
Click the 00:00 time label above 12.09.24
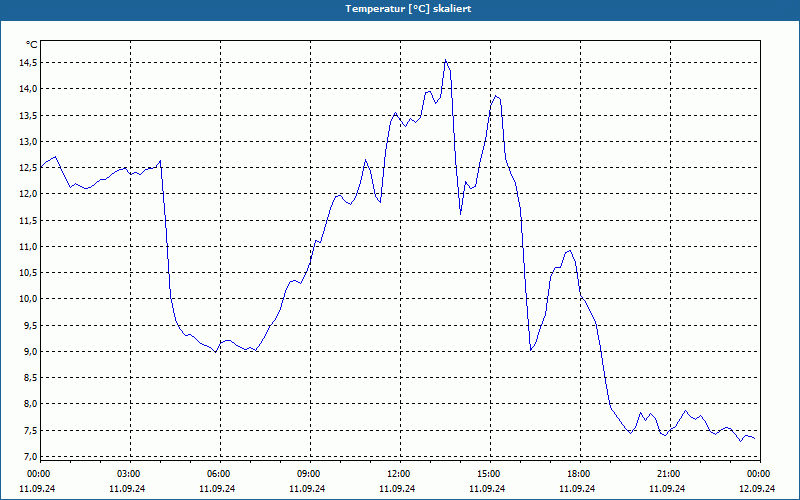(x=759, y=474)
